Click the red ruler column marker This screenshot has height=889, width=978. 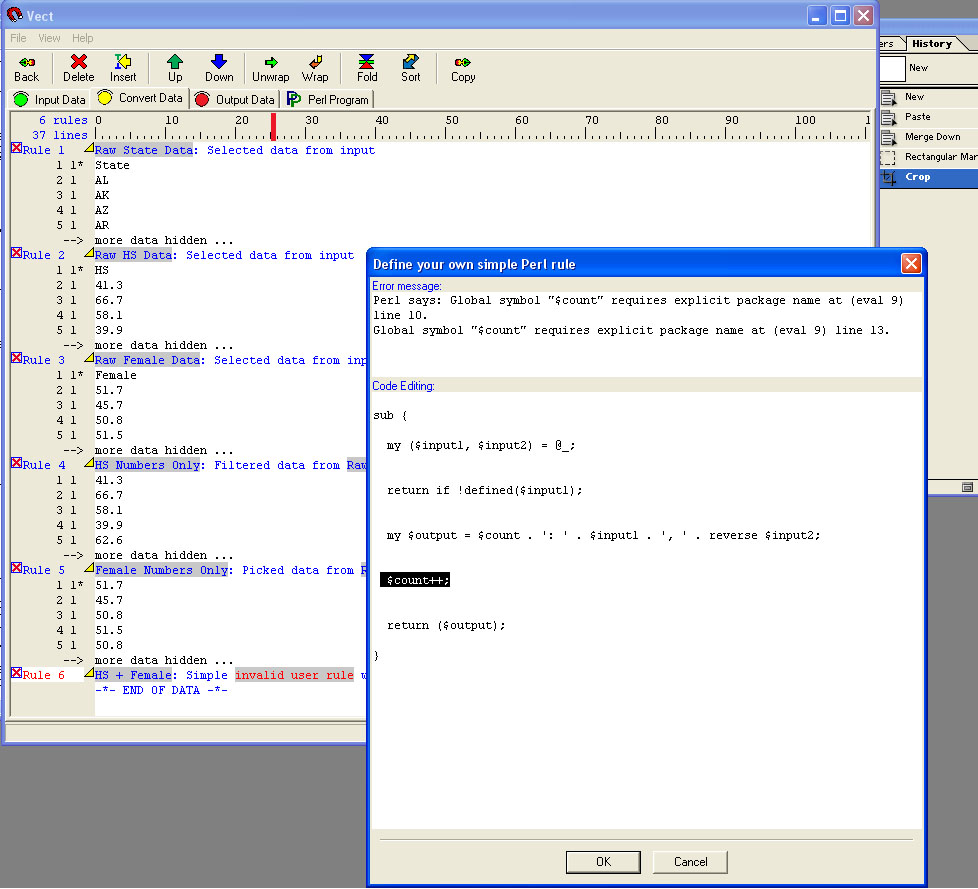pos(273,127)
